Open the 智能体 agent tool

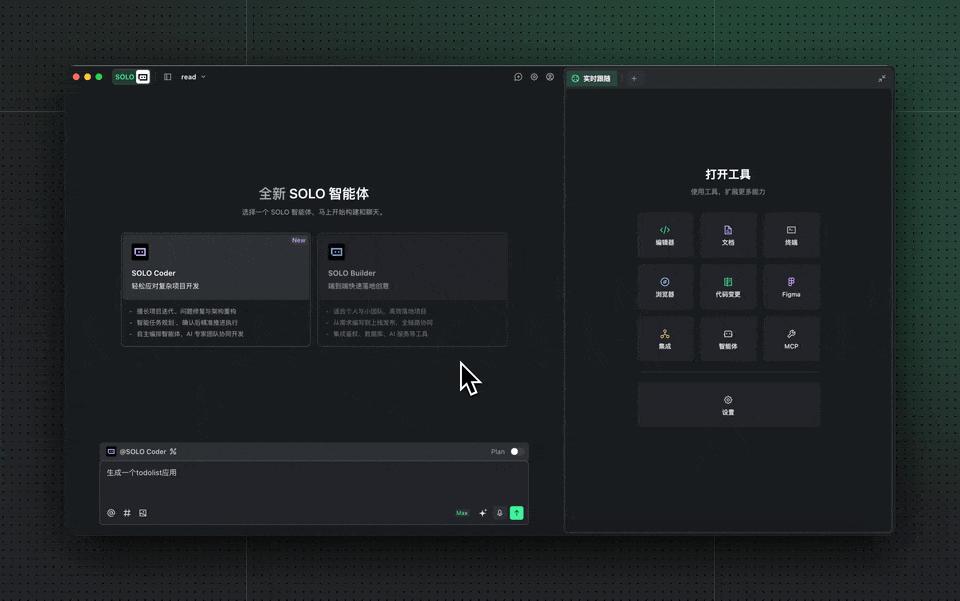[x=728, y=339]
